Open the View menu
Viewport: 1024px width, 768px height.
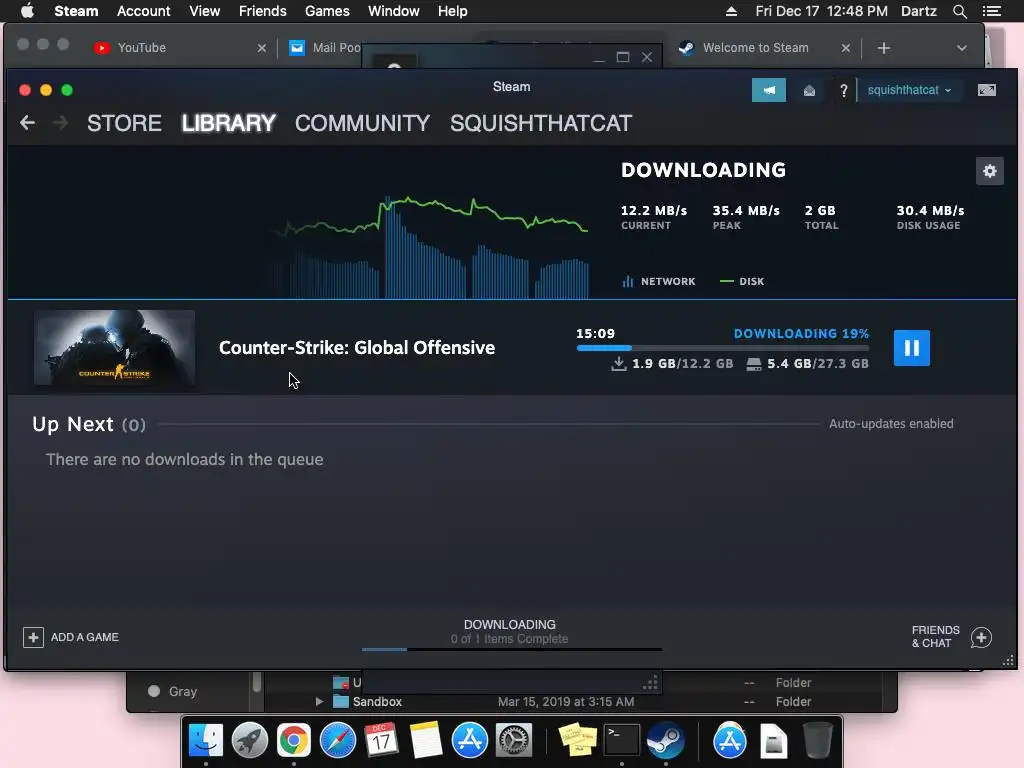(x=204, y=11)
